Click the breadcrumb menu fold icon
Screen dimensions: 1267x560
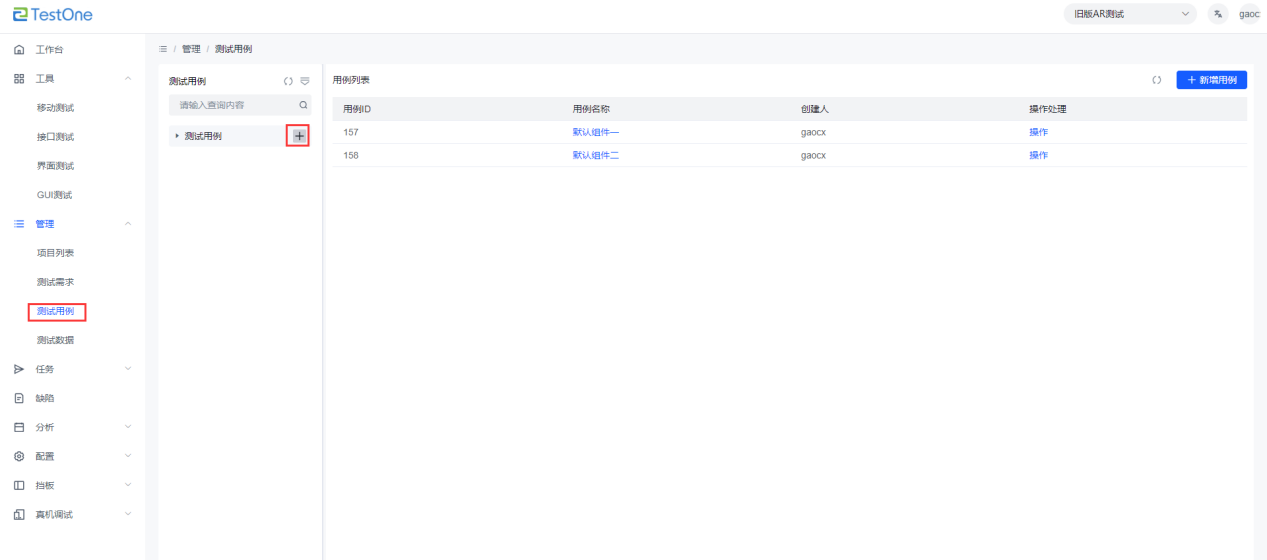(x=163, y=49)
